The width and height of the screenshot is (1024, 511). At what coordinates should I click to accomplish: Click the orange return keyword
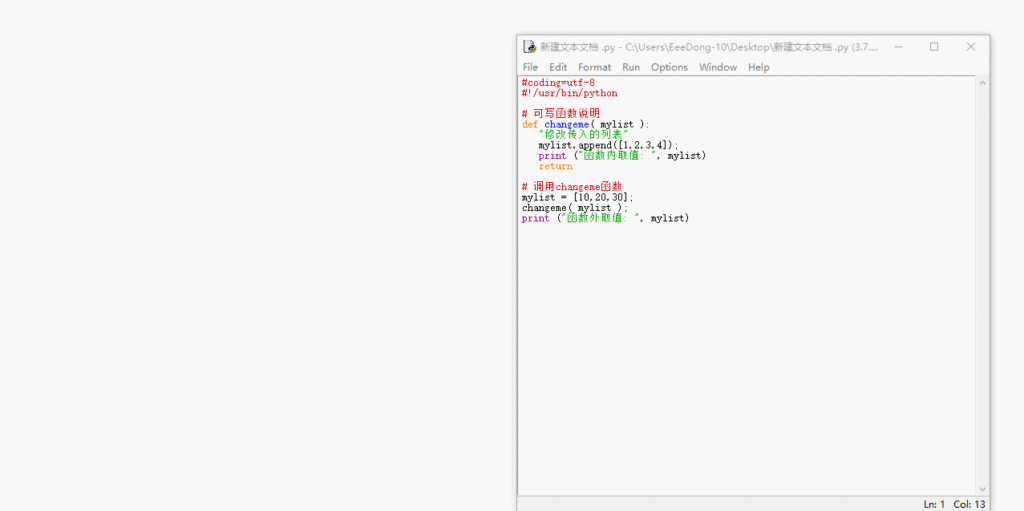click(x=555, y=166)
